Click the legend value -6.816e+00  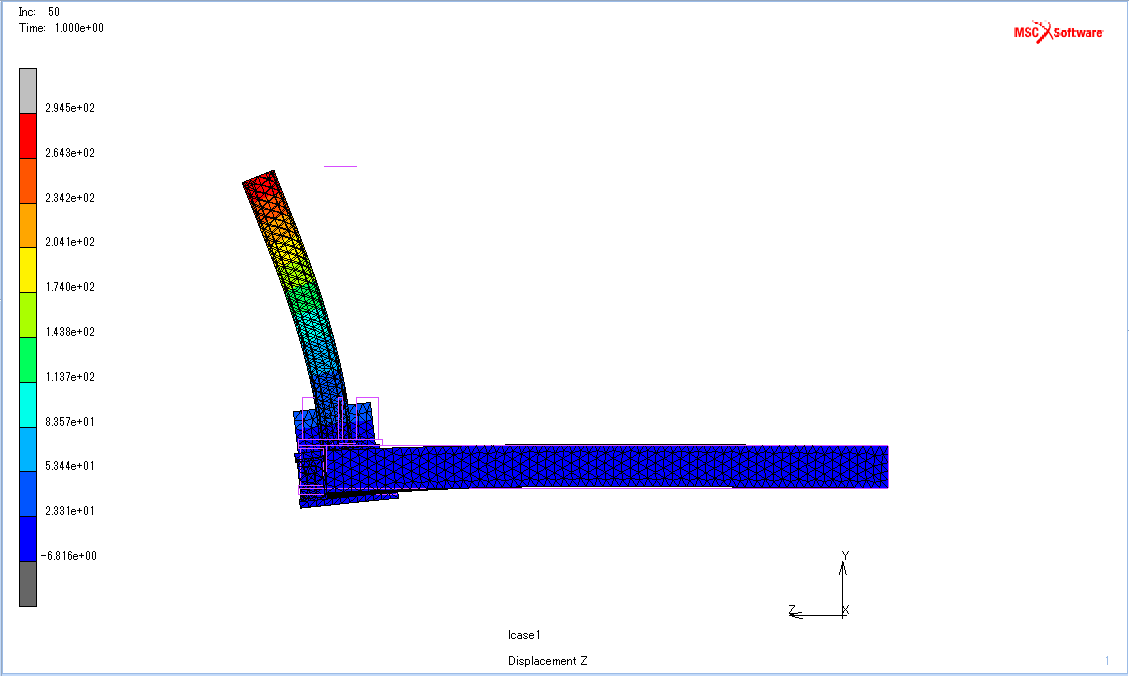click(68, 556)
